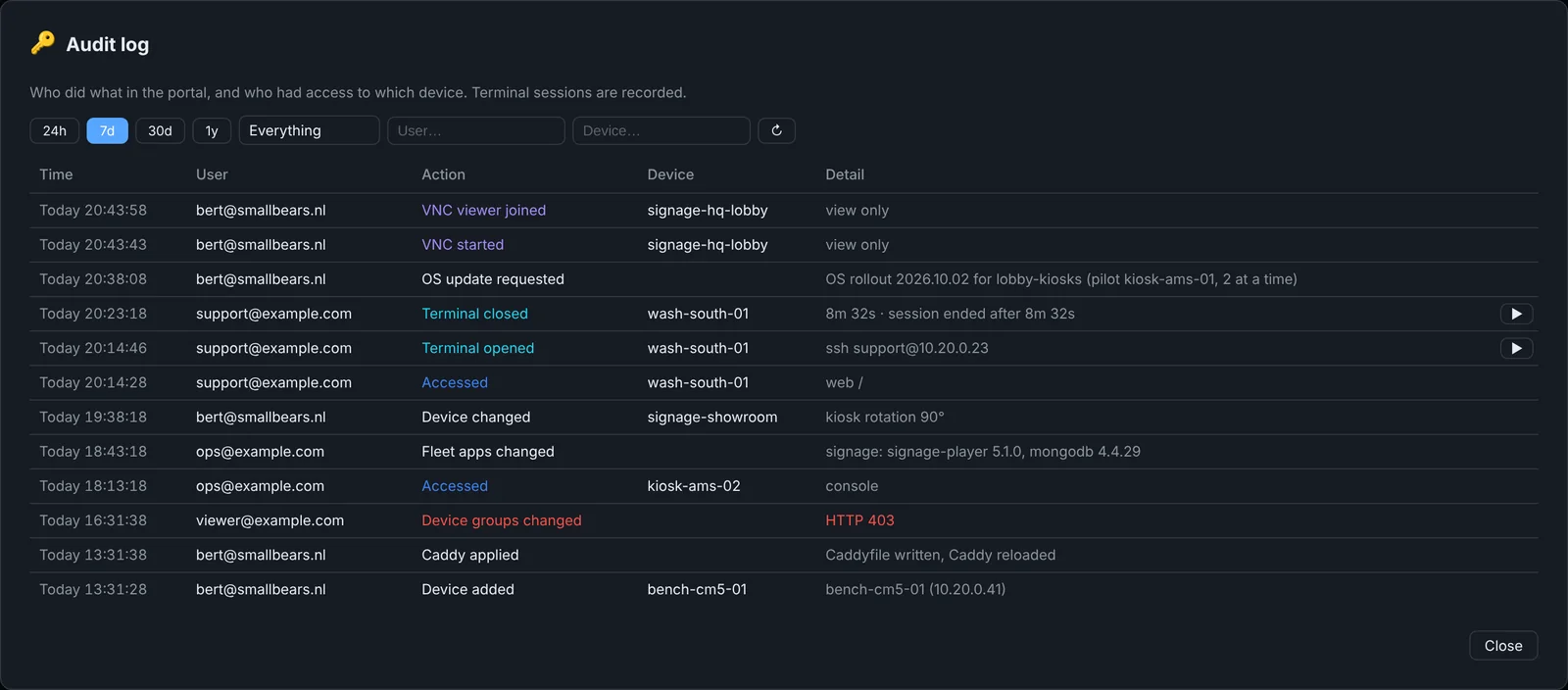Select the 1y time range

212,130
